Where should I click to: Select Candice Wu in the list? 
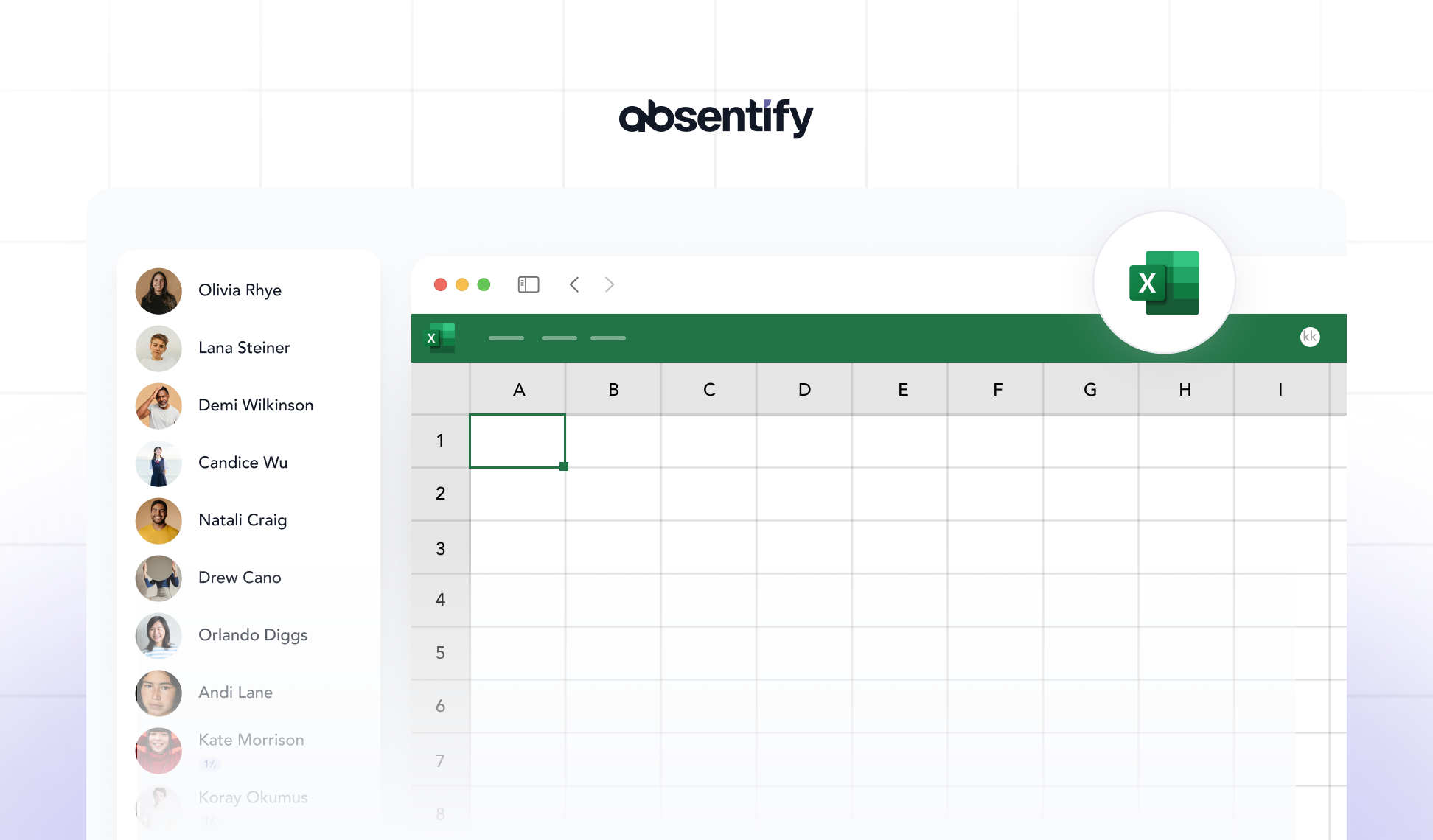click(243, 463)
